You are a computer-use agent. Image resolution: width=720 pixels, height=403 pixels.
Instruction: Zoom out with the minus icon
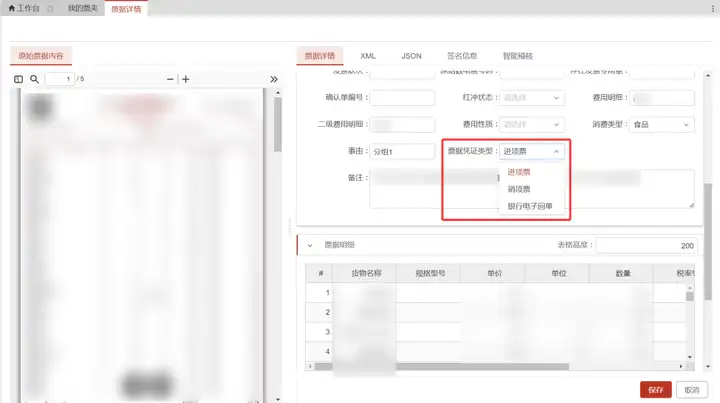170,79
